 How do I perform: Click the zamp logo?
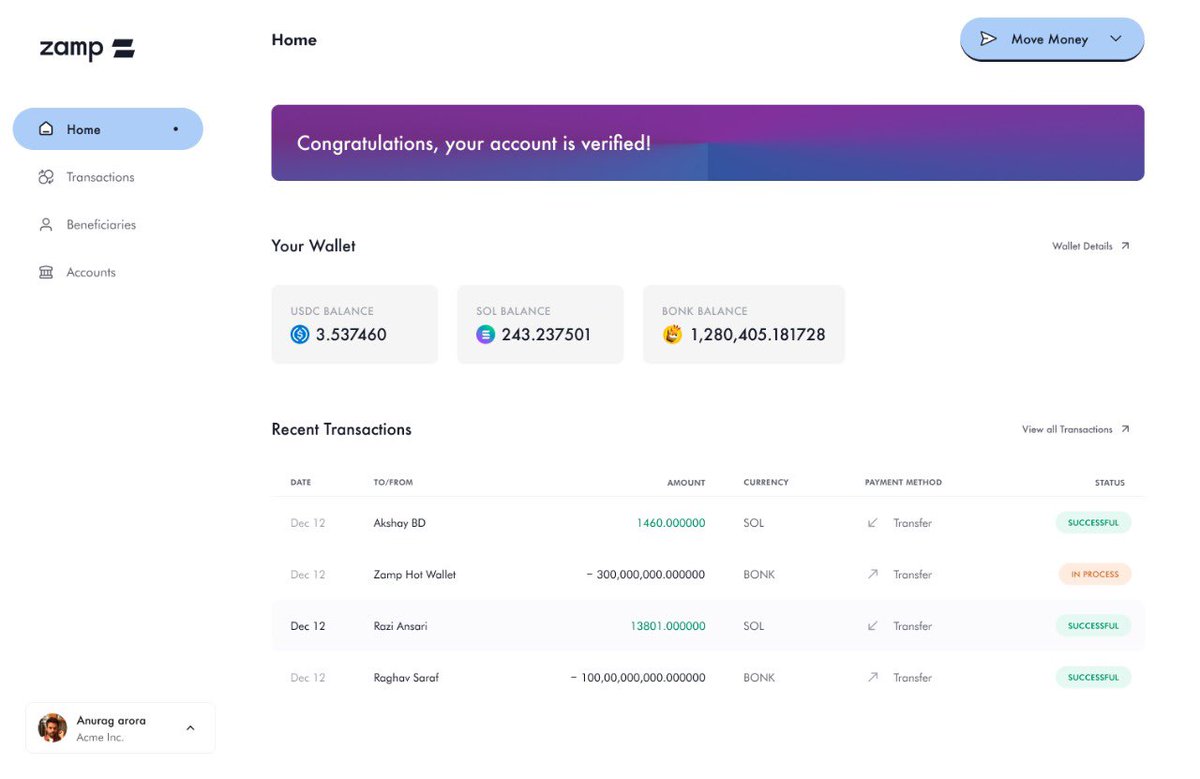coord(87,48)
